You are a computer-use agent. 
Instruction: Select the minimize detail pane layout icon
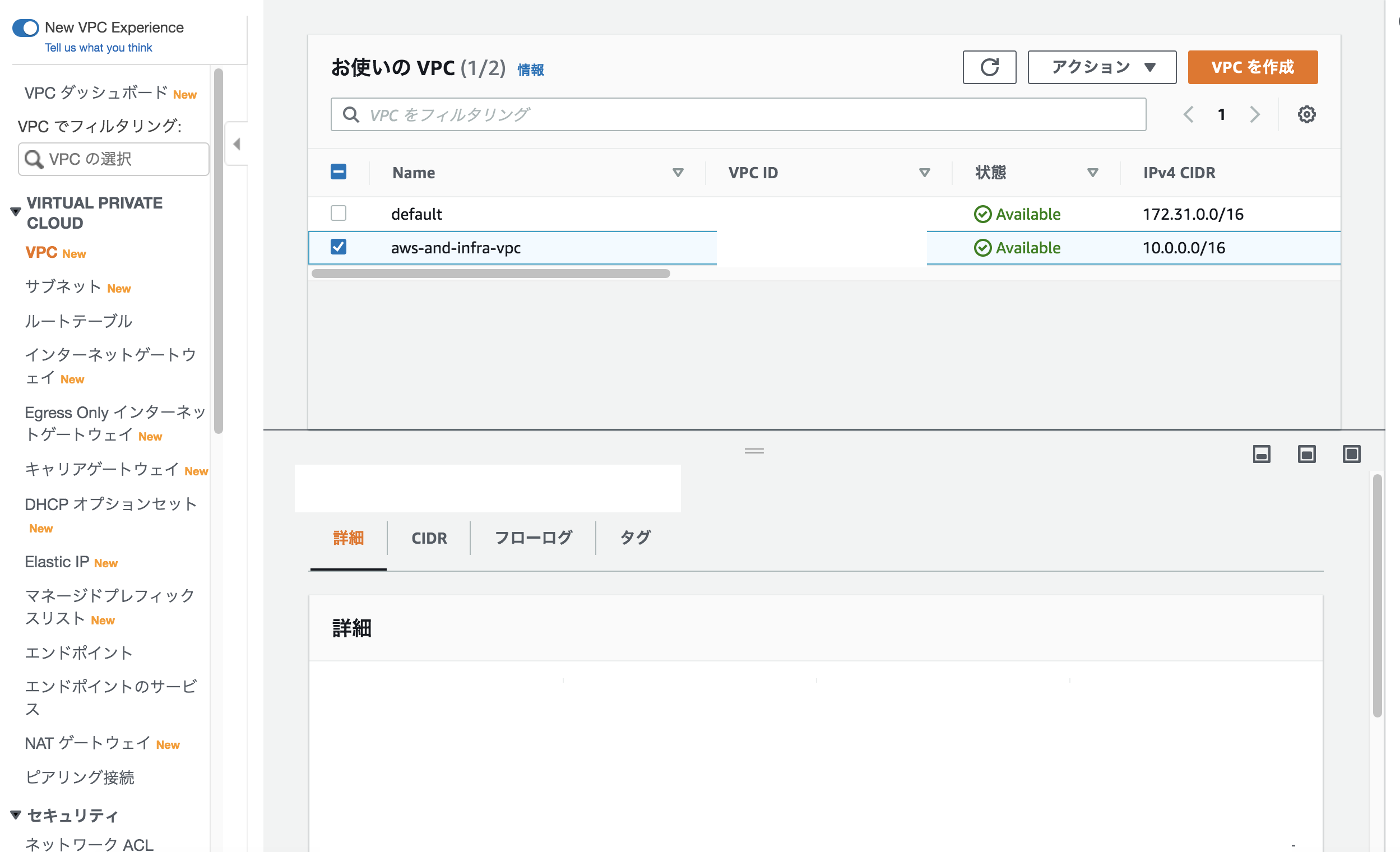click(x=1262, y=453)
